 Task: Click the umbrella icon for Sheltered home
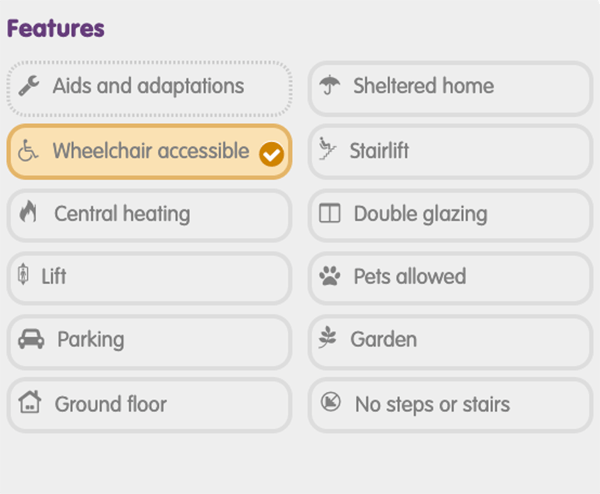pos(329,85)
